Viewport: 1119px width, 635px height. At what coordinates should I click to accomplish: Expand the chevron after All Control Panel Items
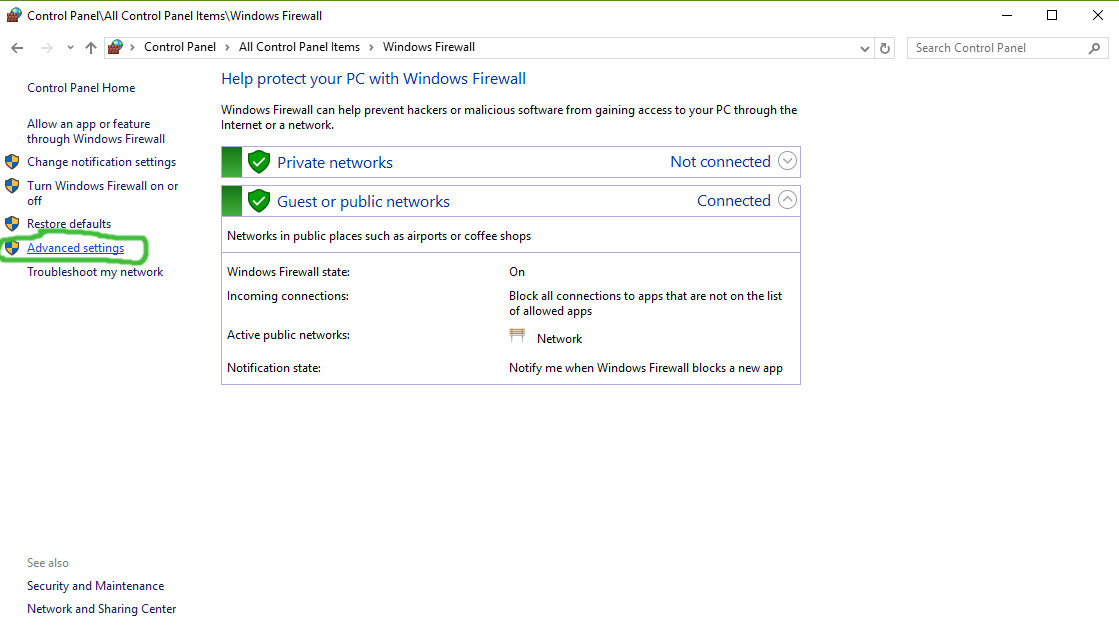coord(371,48)
